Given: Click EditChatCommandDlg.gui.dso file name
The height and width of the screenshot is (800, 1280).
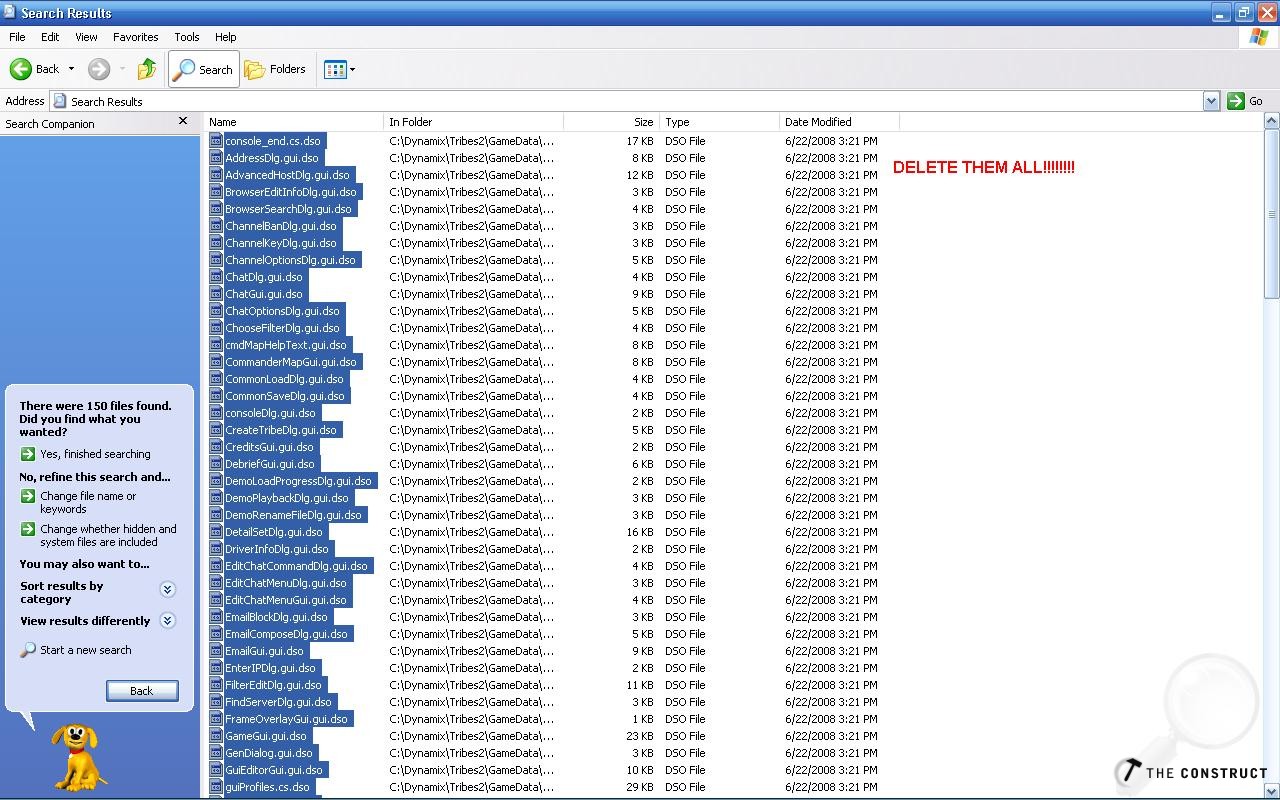Looking at the screenshot, I should coord(296,566).
